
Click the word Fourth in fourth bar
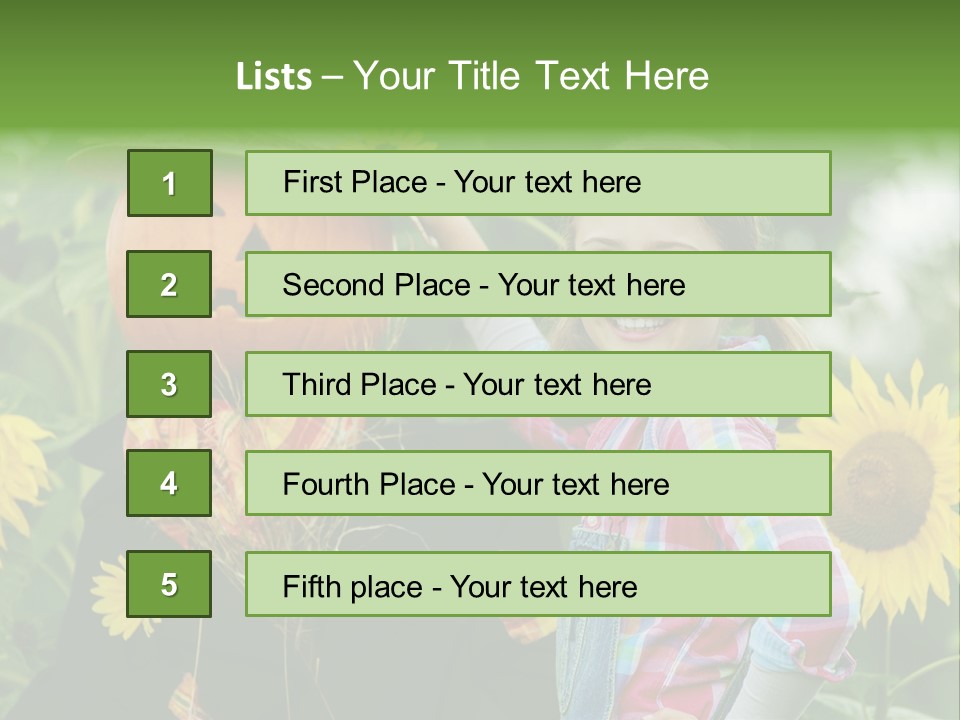coord(326,484)
